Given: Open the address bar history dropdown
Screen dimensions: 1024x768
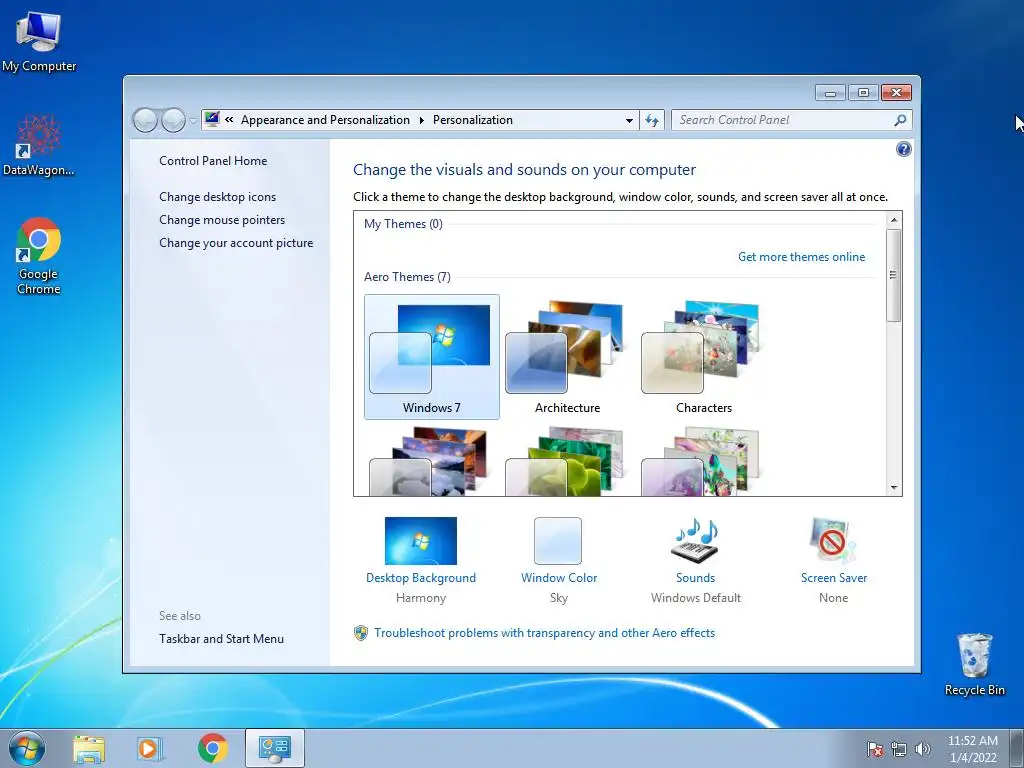Looking at the screenshot, I should [629, 120].
